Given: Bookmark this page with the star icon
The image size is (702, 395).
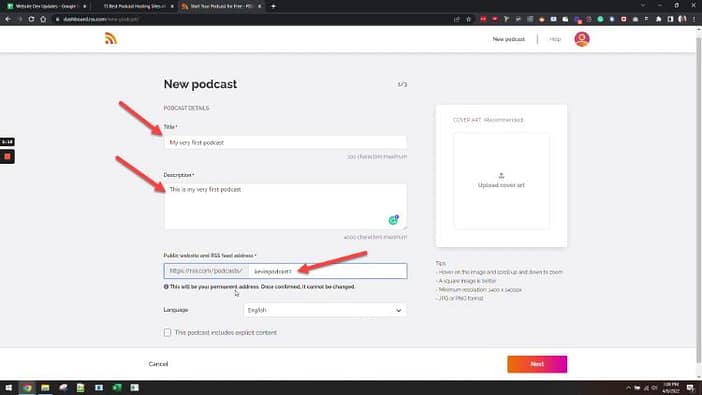Looking at the screenshot, I should point(469,19).
